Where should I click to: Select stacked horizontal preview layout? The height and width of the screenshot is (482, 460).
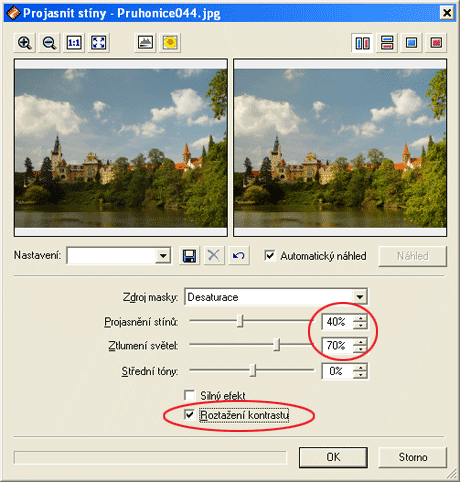point(387,43)
